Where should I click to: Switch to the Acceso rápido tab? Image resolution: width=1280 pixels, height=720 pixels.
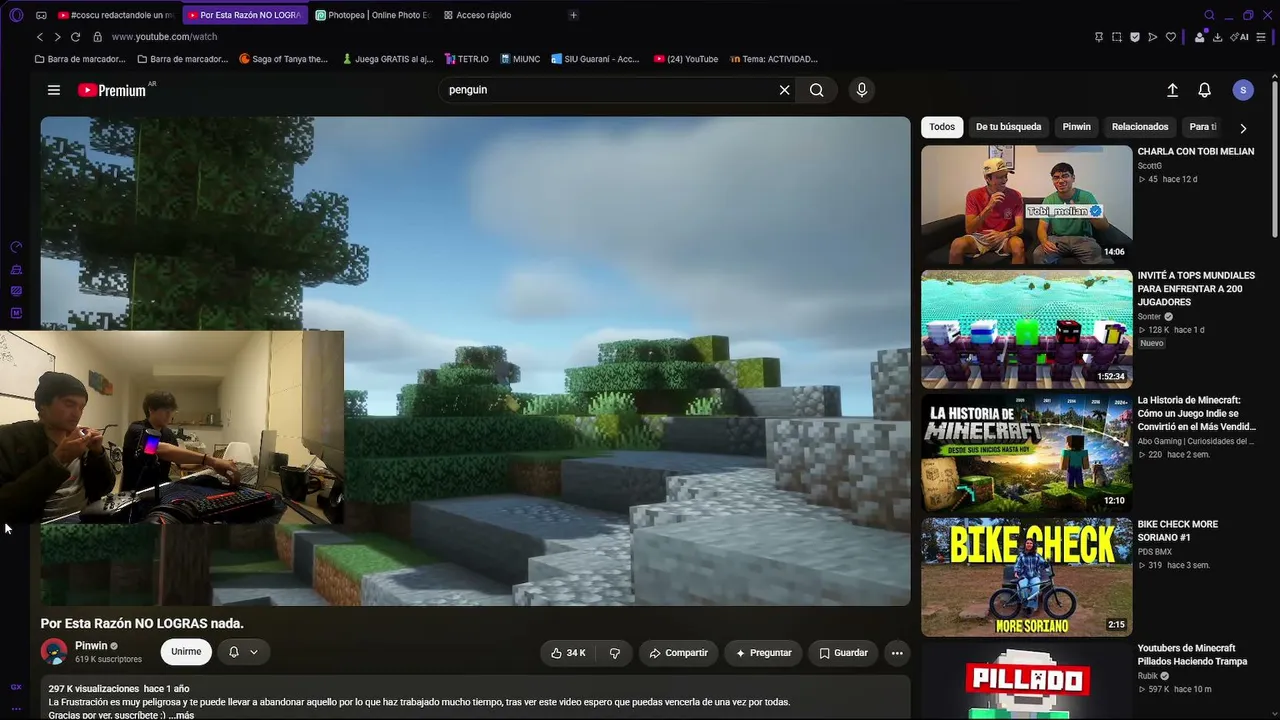[482, 15]
